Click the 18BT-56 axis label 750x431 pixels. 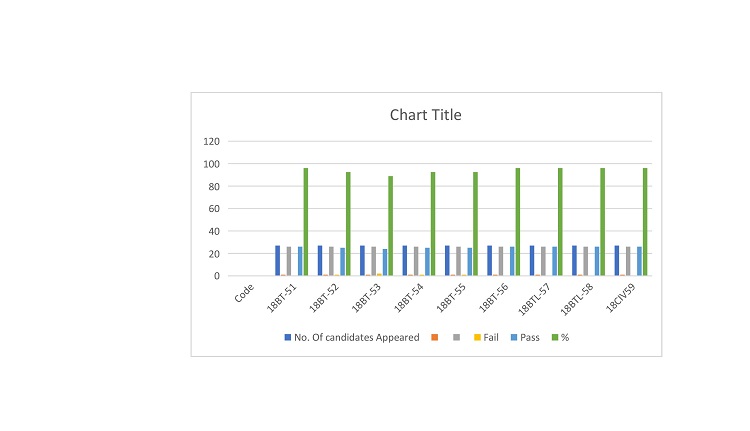point(493,298)
